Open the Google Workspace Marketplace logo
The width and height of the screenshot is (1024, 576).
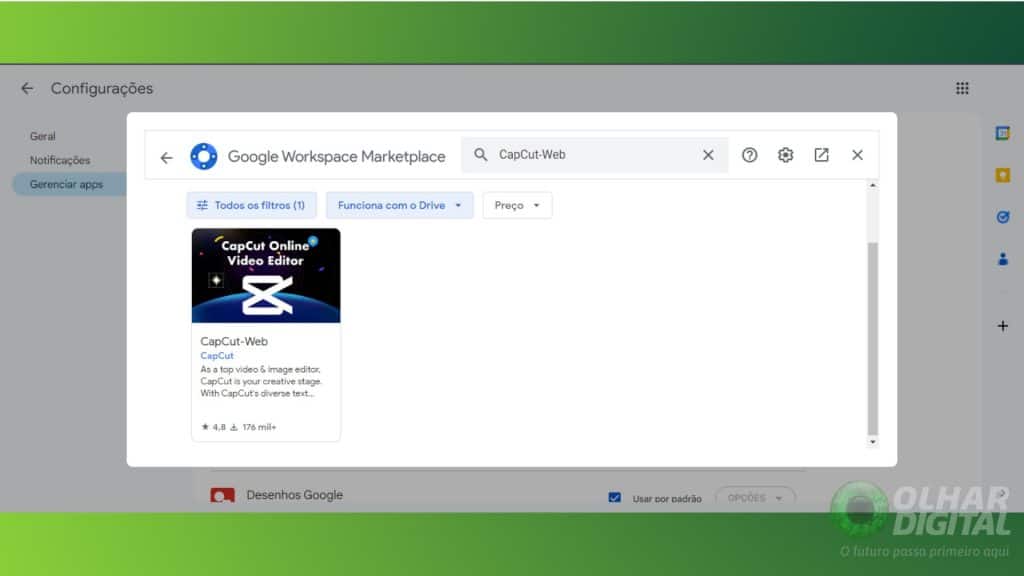(204, 156)
